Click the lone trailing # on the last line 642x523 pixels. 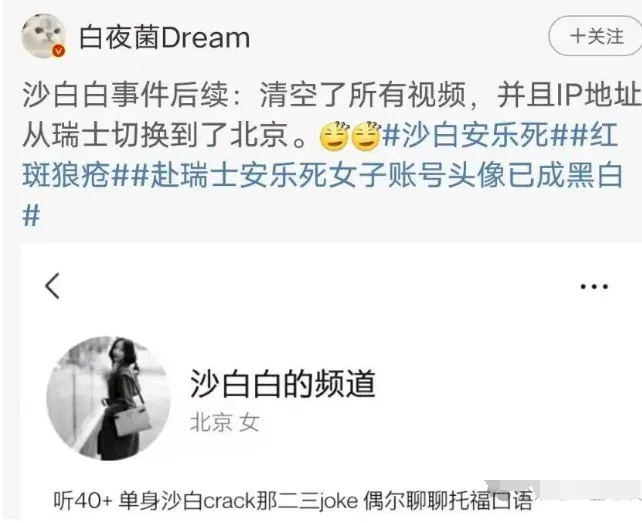pos(31,215)
